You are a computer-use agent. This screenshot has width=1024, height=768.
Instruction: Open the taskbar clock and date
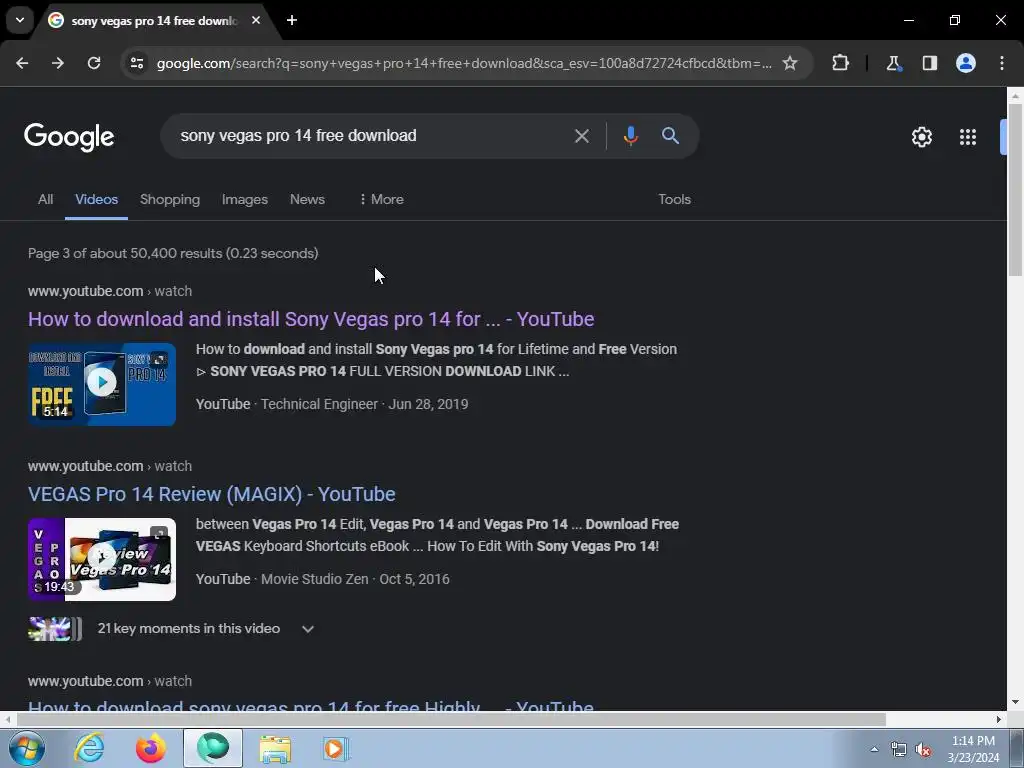(x=973, y=749)
